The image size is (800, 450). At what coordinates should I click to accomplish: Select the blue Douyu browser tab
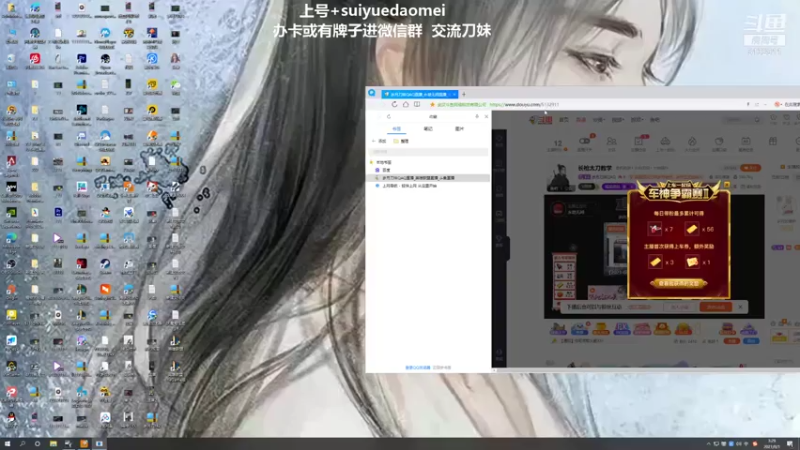click(419, 94)
